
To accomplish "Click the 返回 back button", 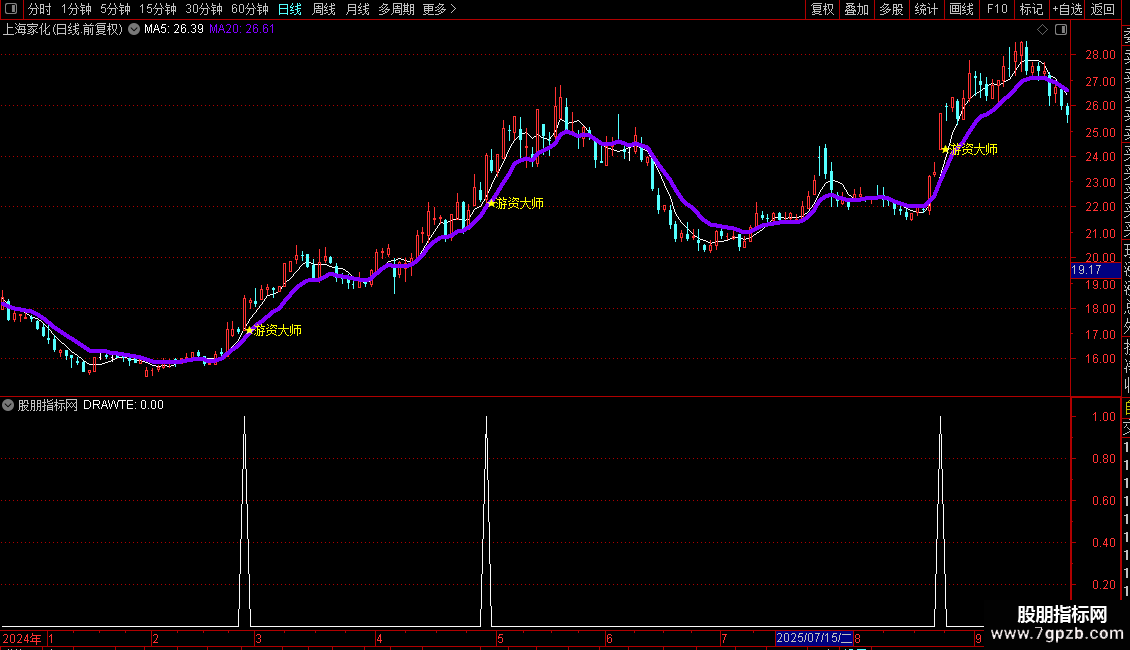I will pos(1103,9).
